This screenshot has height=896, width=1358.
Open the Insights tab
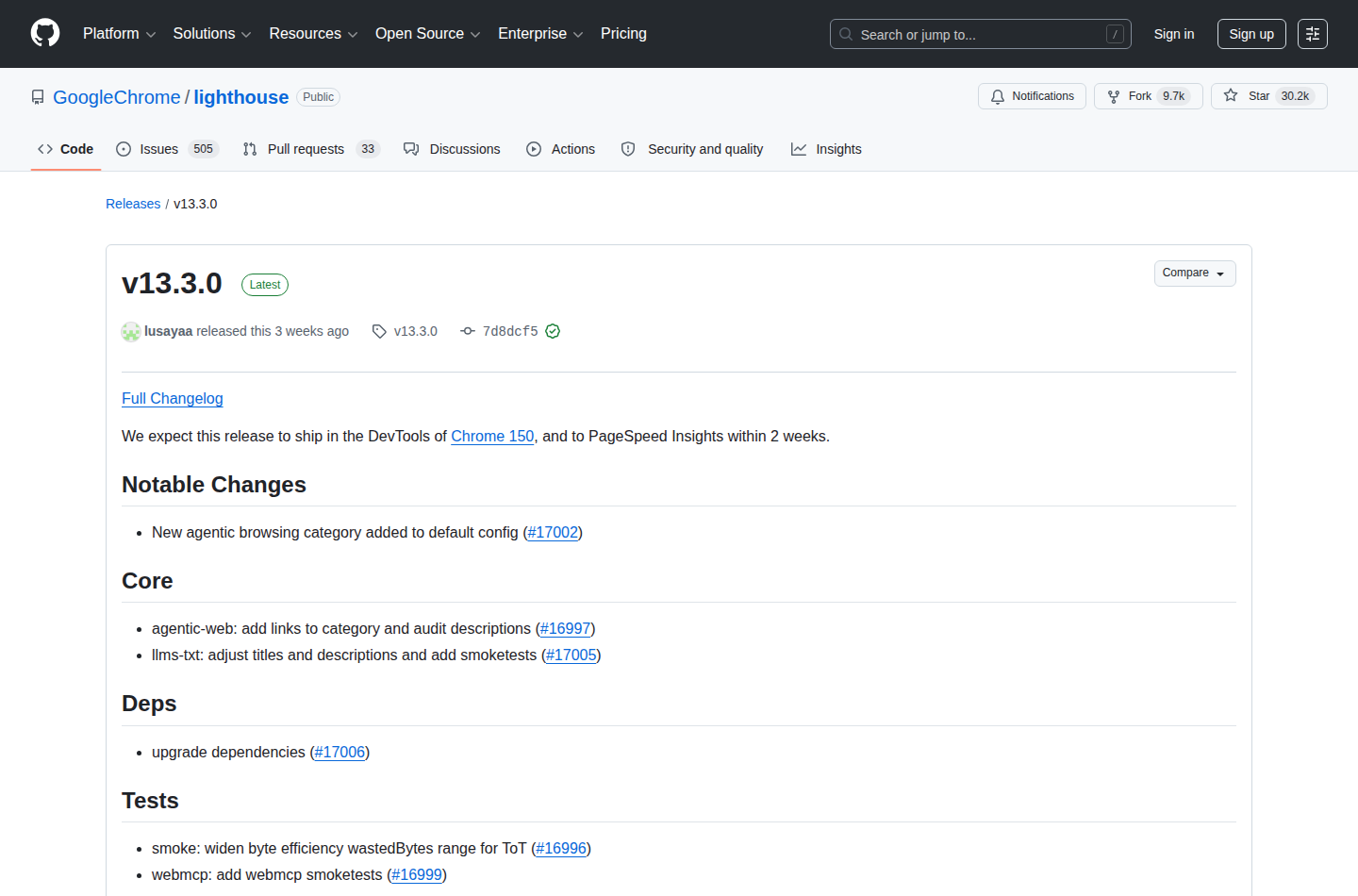pyautogui.click(x=826, y=149)
